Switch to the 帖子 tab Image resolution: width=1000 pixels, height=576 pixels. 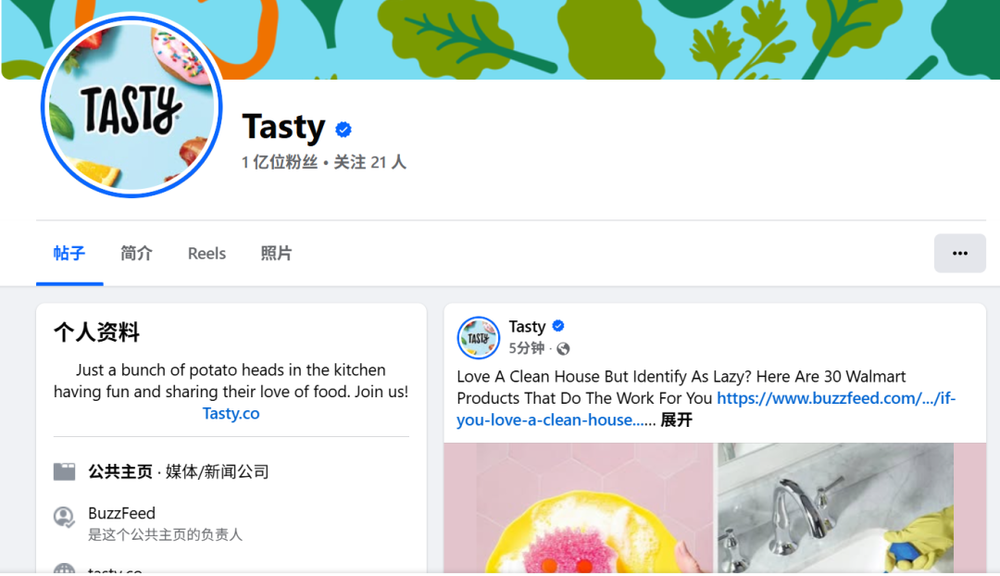[x=70, y=253]
